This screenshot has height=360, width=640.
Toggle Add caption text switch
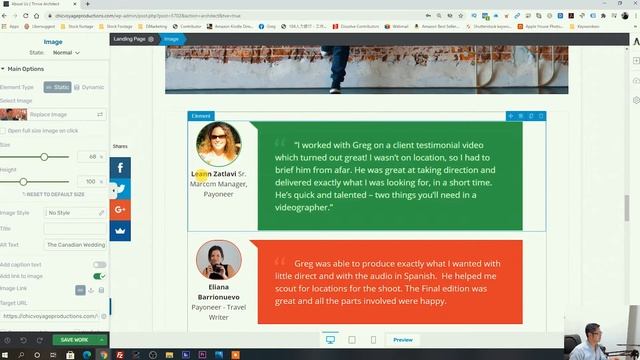(x=99, y=265)
